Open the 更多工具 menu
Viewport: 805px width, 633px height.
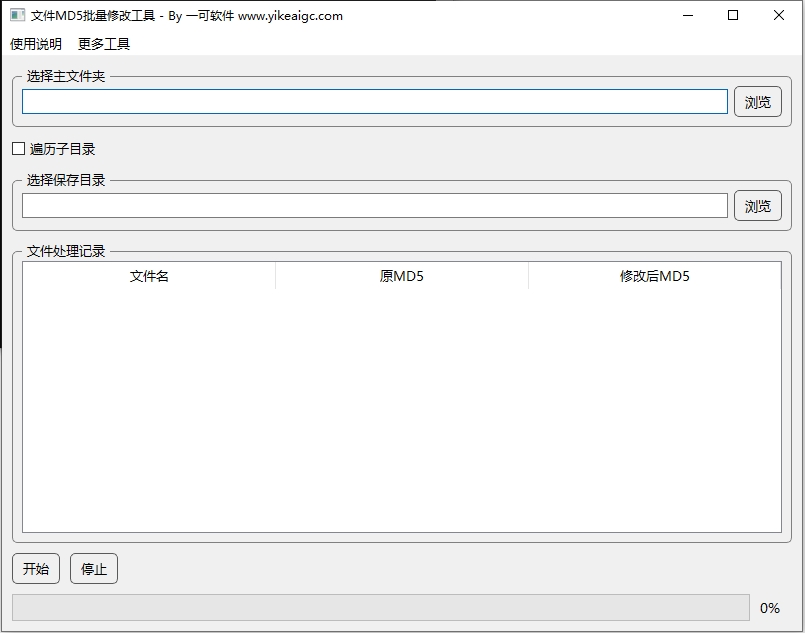pyautogui.click(x=104, y=44)
